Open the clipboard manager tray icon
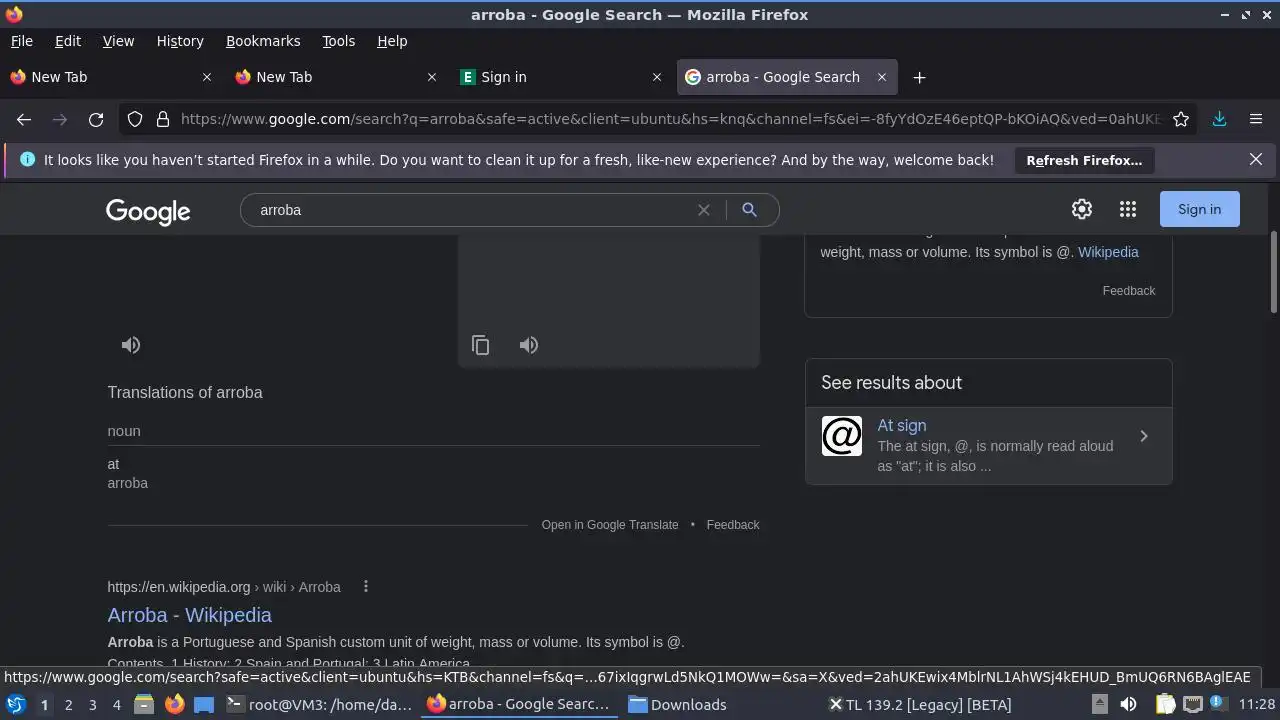Viewport: 1280px width, 720px height. 1165,704
